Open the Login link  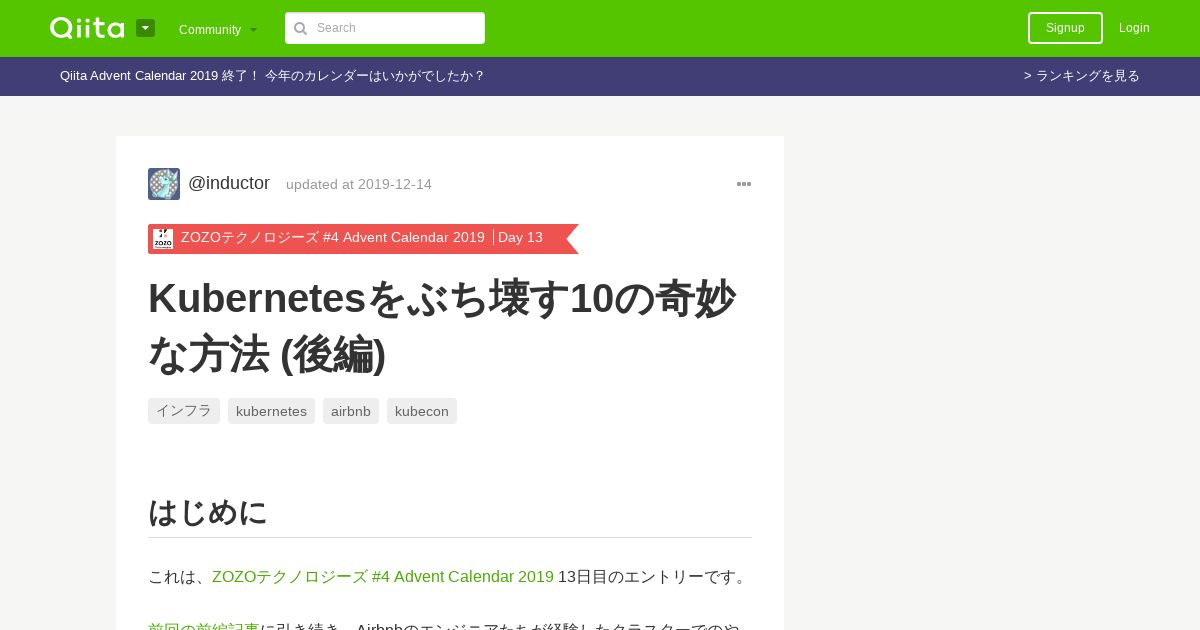[x=1134, y=28]
